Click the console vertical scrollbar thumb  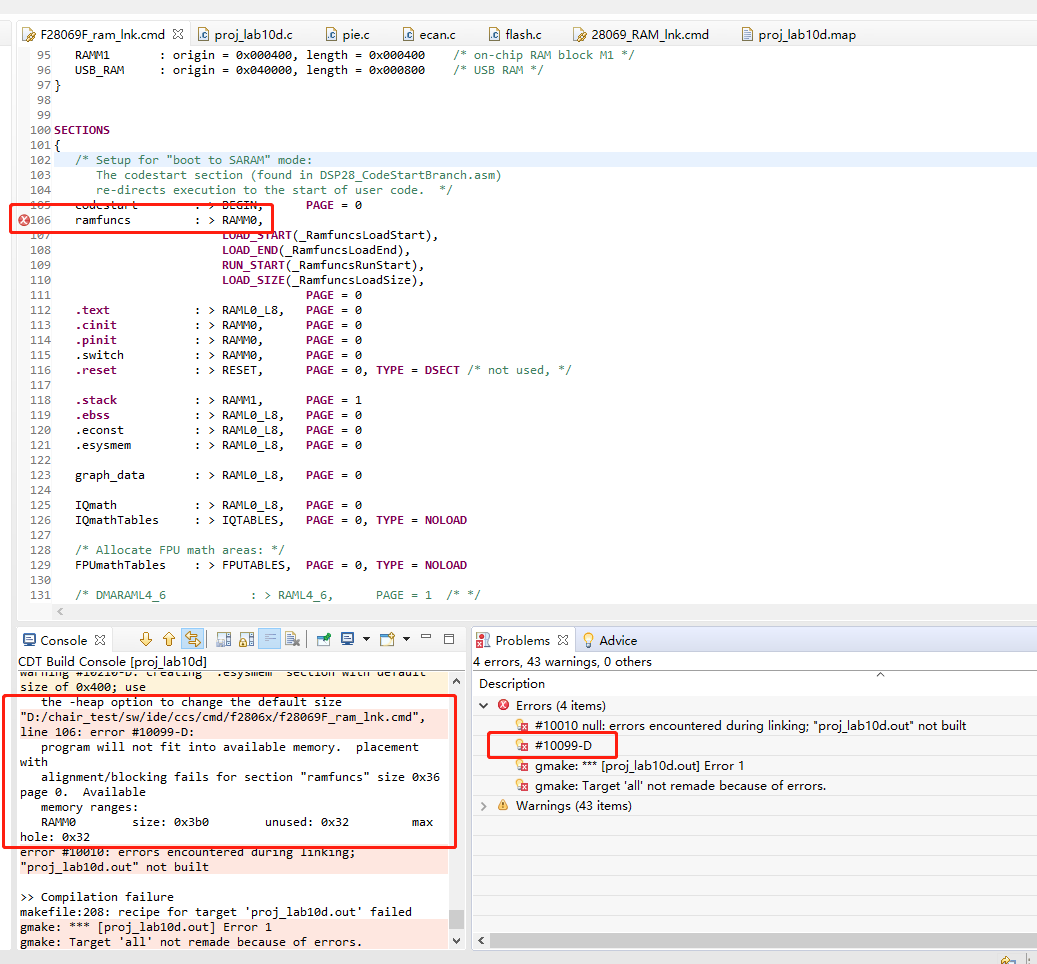pos(456,919)
